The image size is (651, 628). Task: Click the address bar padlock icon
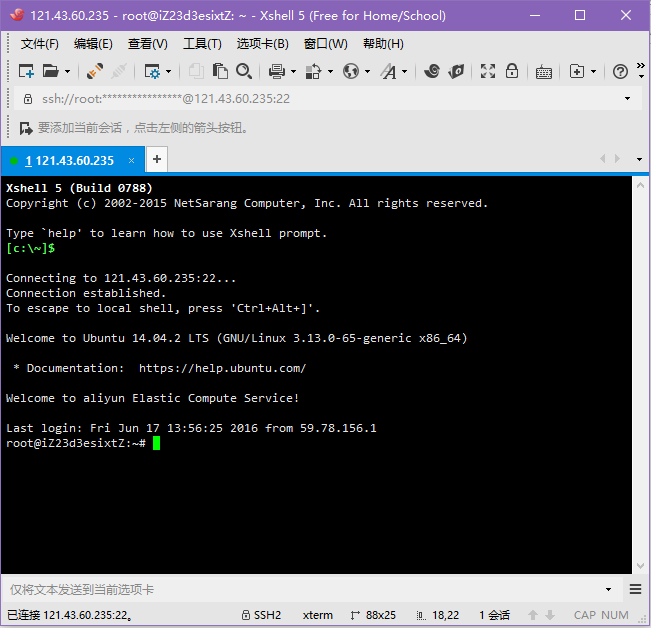[x=28, y=99]
